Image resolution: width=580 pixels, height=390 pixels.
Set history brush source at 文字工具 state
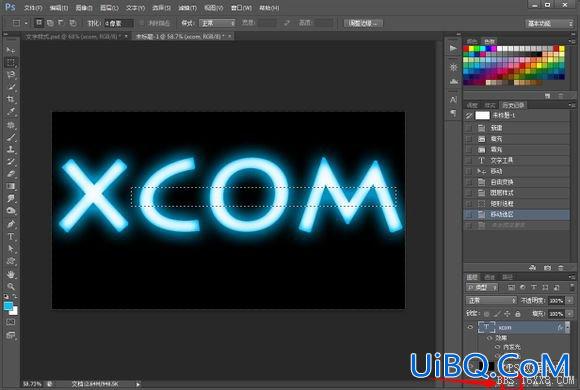[x=469, y=160]
